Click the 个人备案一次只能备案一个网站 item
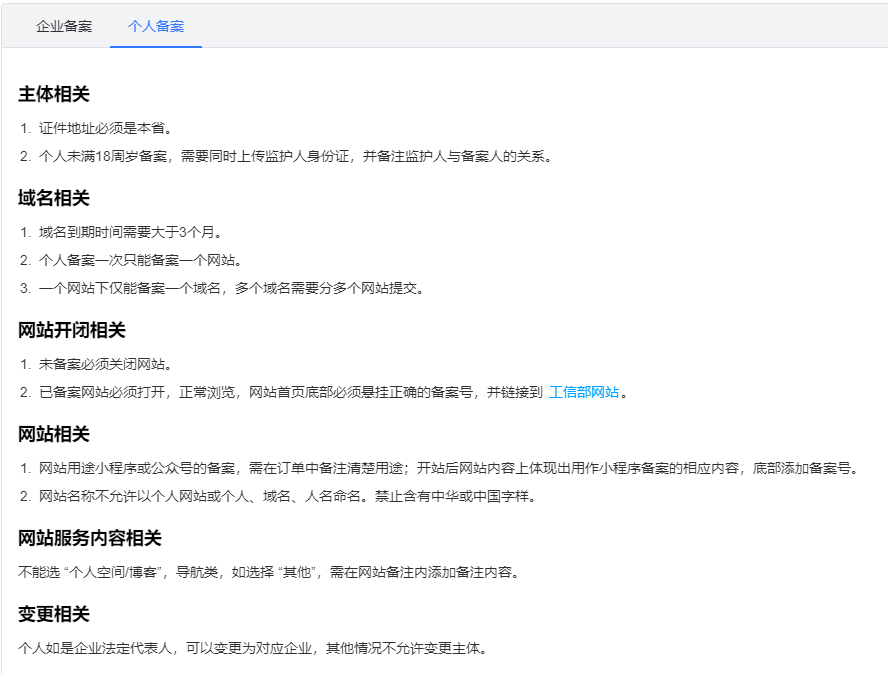Viewport: 888px width, 675px height. (x=140, y=260)
